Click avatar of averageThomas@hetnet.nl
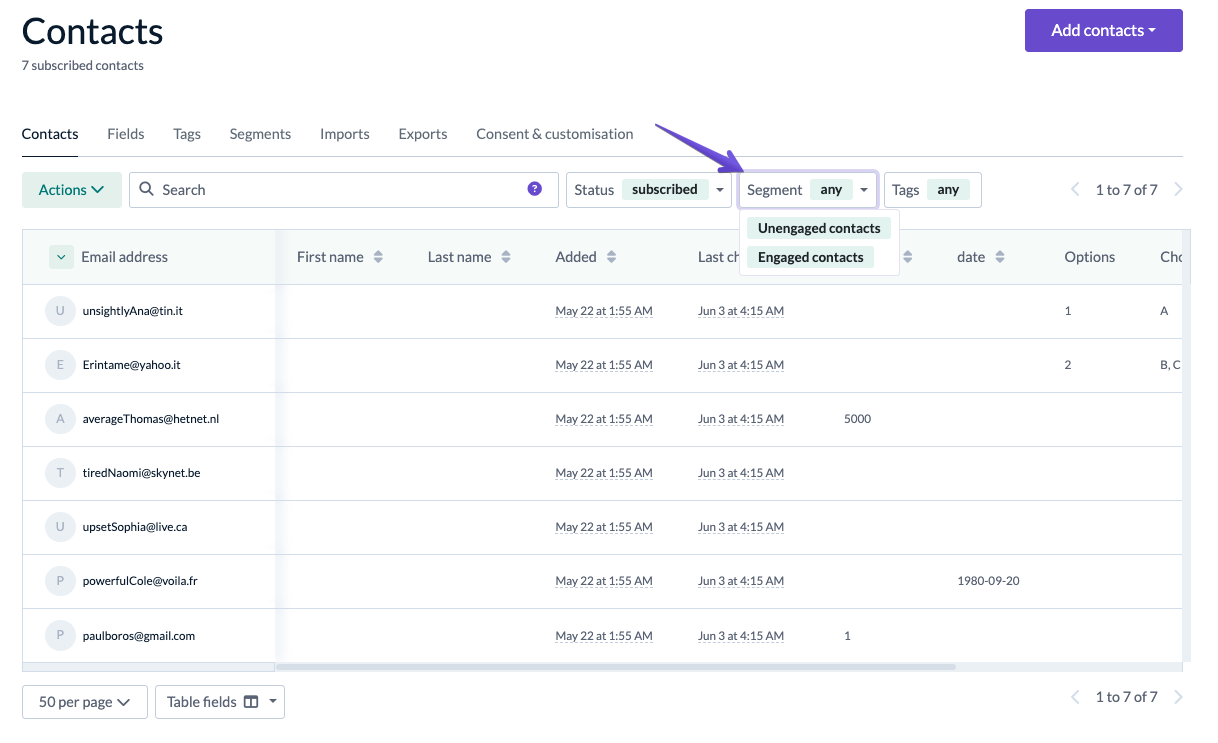This screenshot has width=1218, height=743. click(60, 419)
